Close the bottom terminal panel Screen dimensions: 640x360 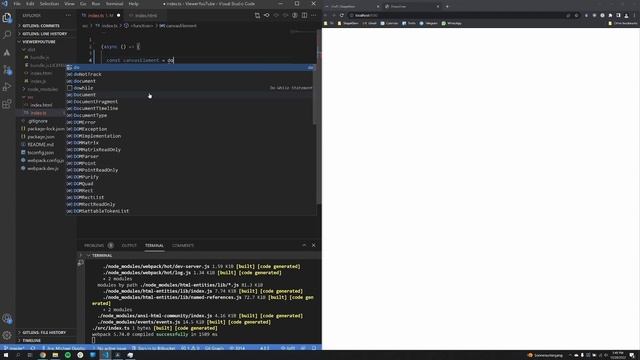(x=313, y=245)
